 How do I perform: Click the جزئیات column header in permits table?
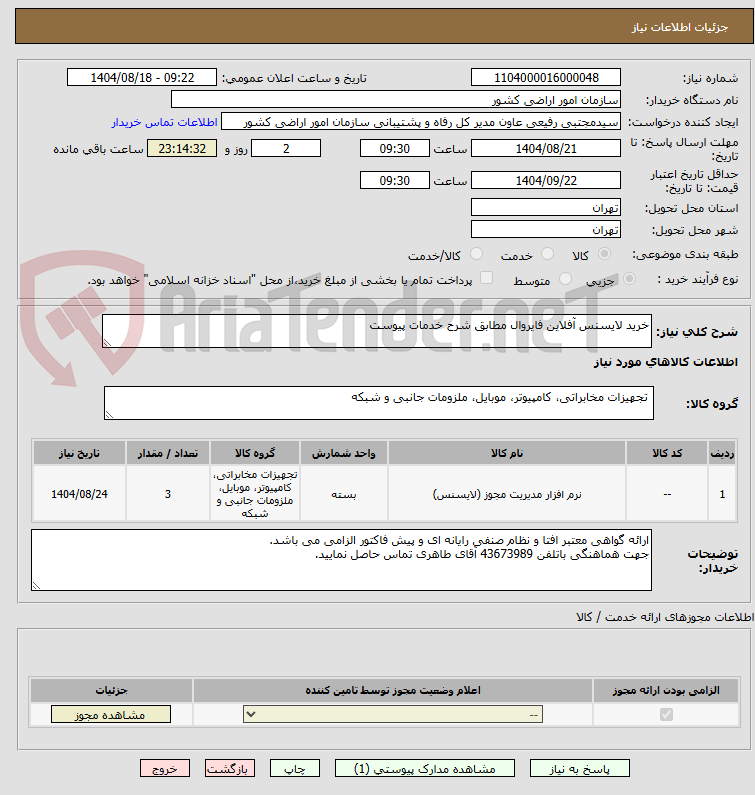pos(111,690)
